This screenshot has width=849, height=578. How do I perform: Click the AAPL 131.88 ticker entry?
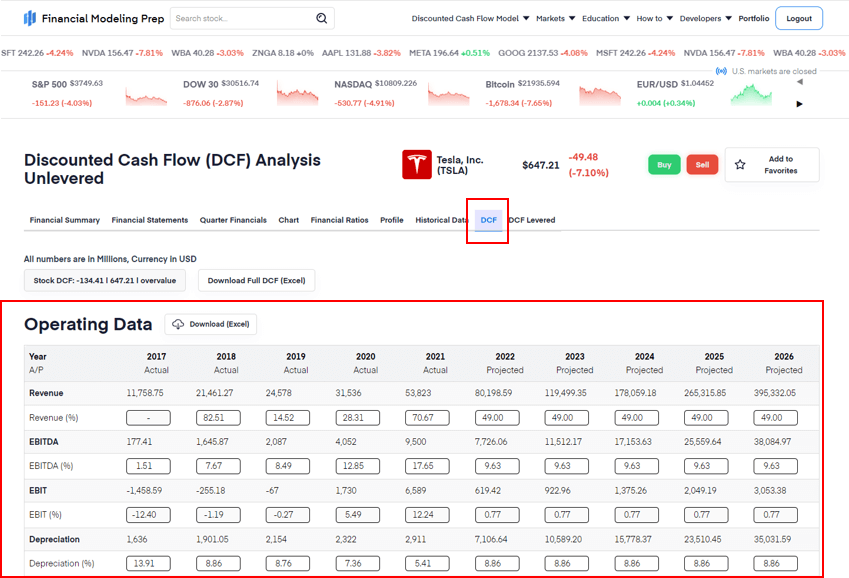[x=361, y=53]
